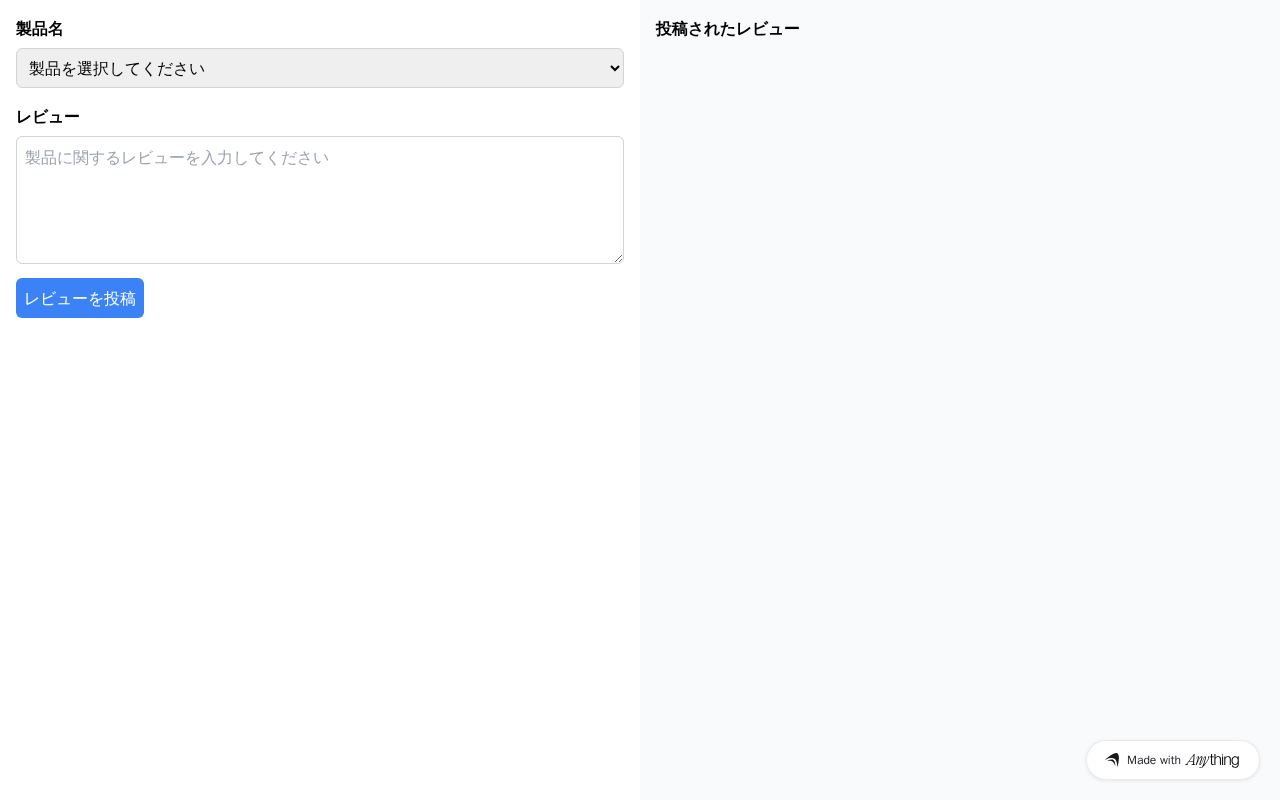Click the "Made with" text in badge
Viewport: 1280px width, 800px height.
click(1154, 760)
